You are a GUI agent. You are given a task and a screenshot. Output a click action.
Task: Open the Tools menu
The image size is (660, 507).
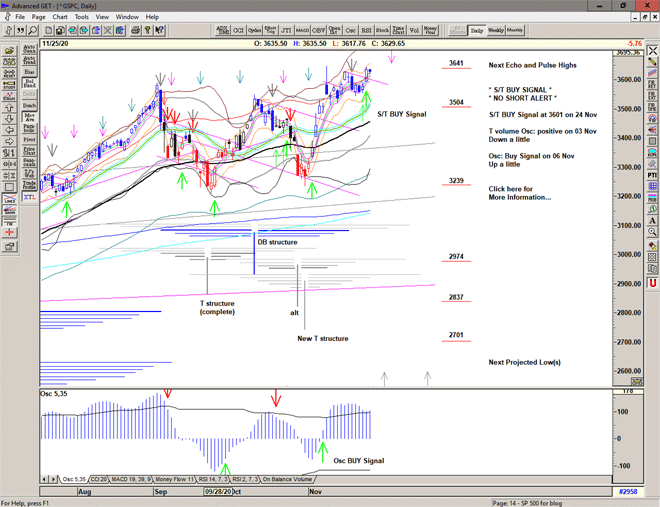pyautogui.click(x=82, y=17)
